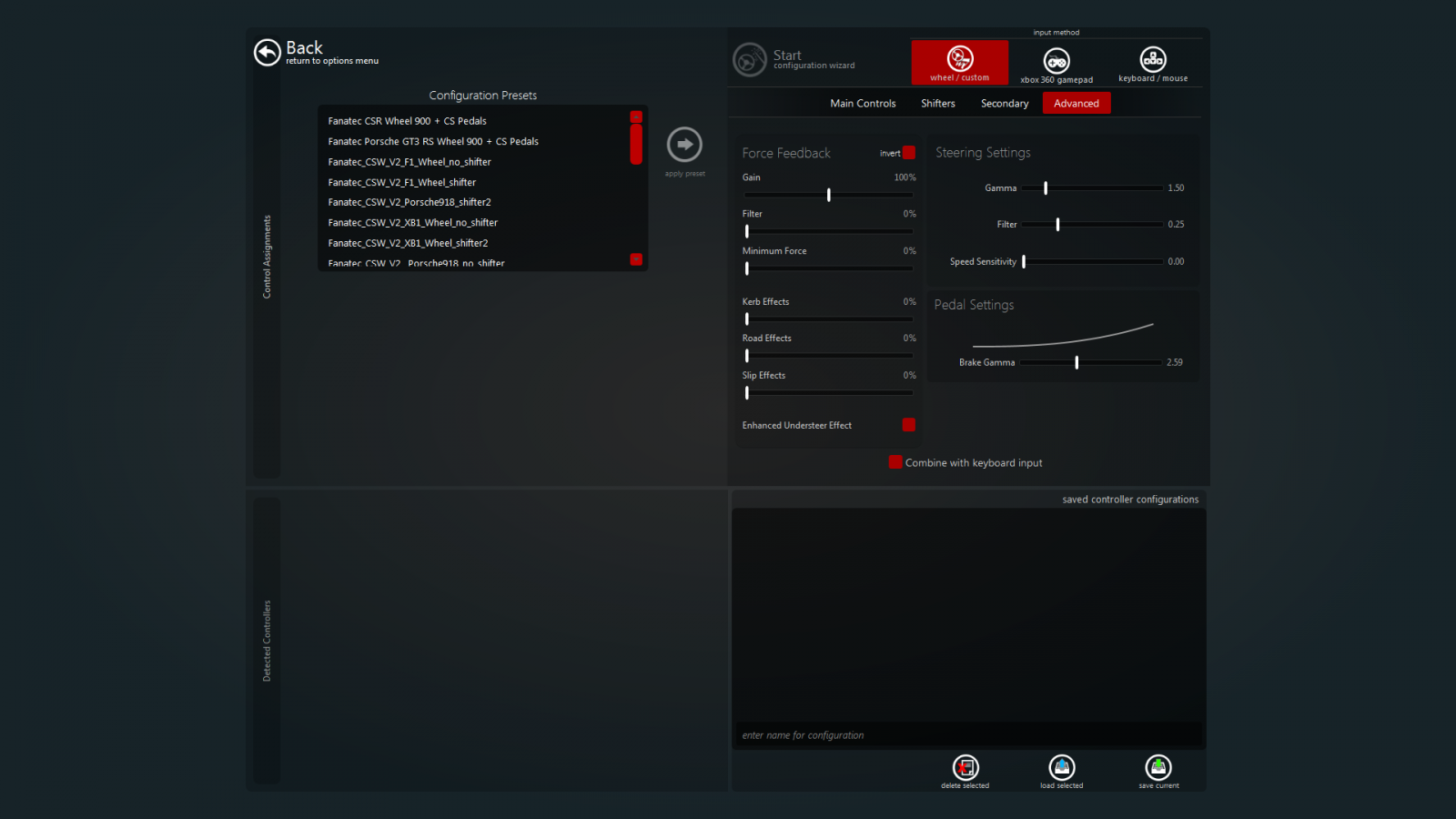Viewport: 1456px width, 819px height.
Task: Click presets list scroll down button
Action: point(636,259)
